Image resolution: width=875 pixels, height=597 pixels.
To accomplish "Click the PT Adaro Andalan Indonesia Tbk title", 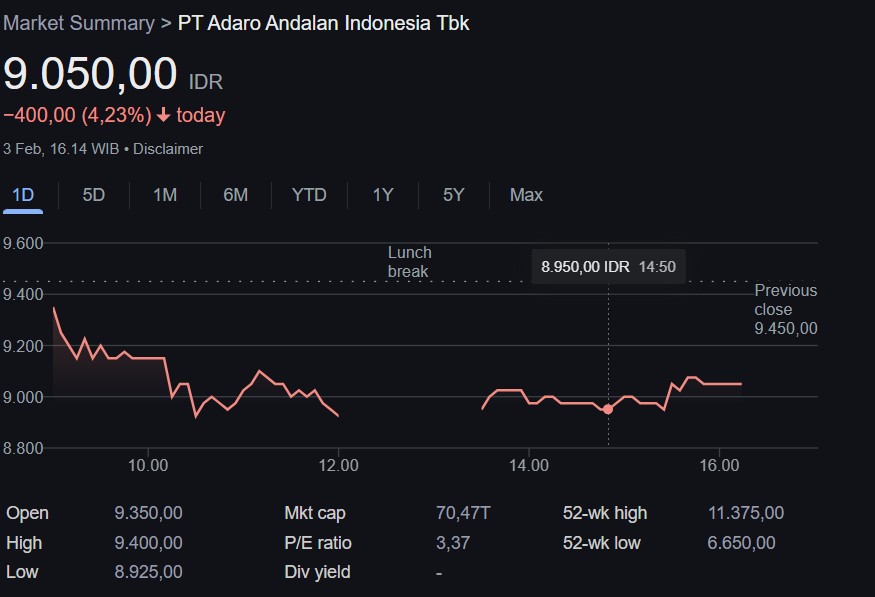I will click(x=323, y=22).
